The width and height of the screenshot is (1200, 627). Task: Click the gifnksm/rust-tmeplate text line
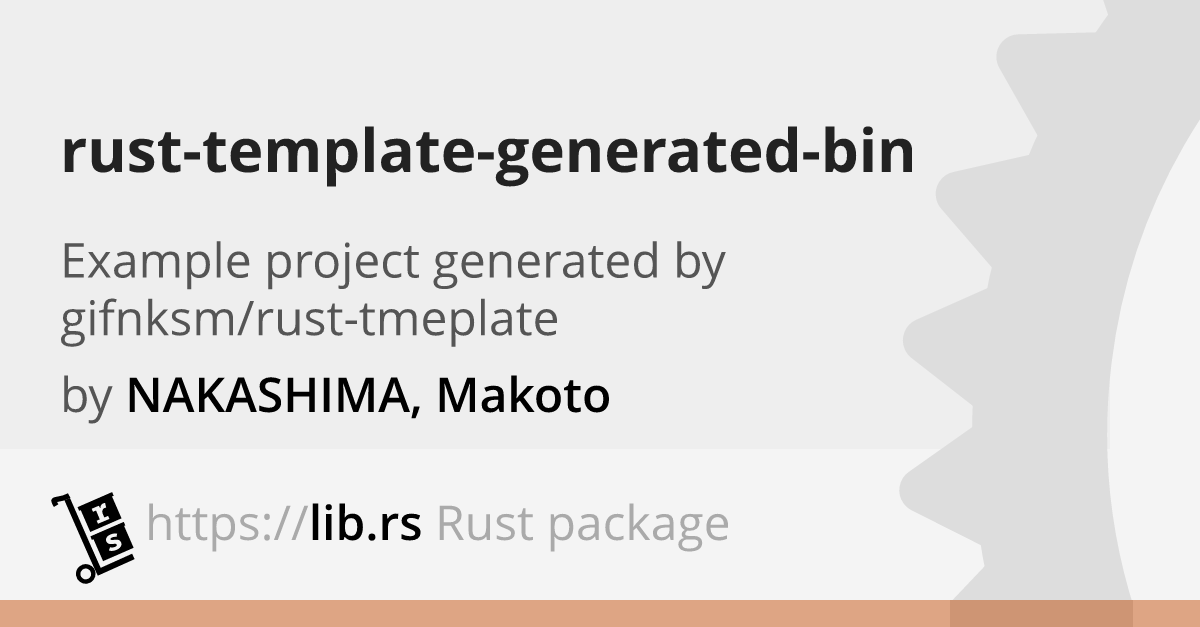[x=309, y=321]
